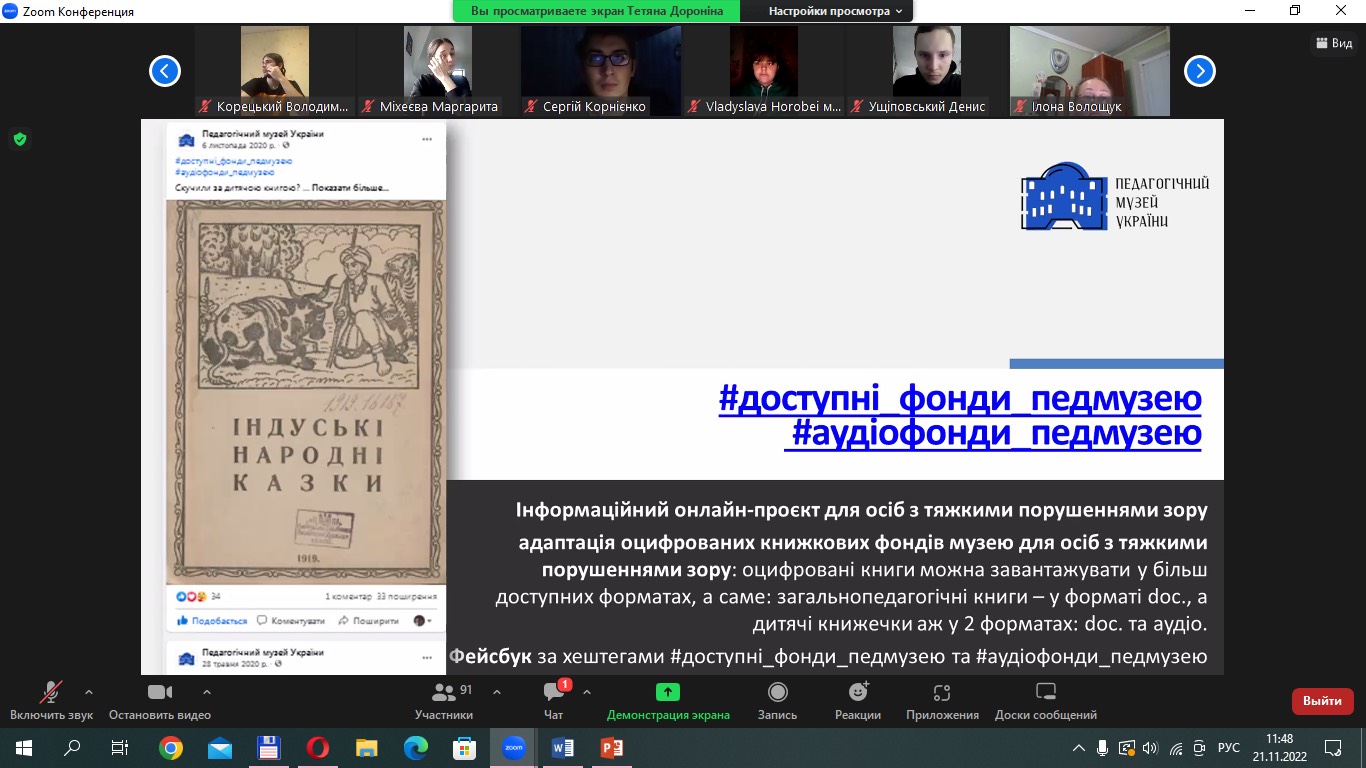Open Доски сообщений whiteboards

[1045, 700]
